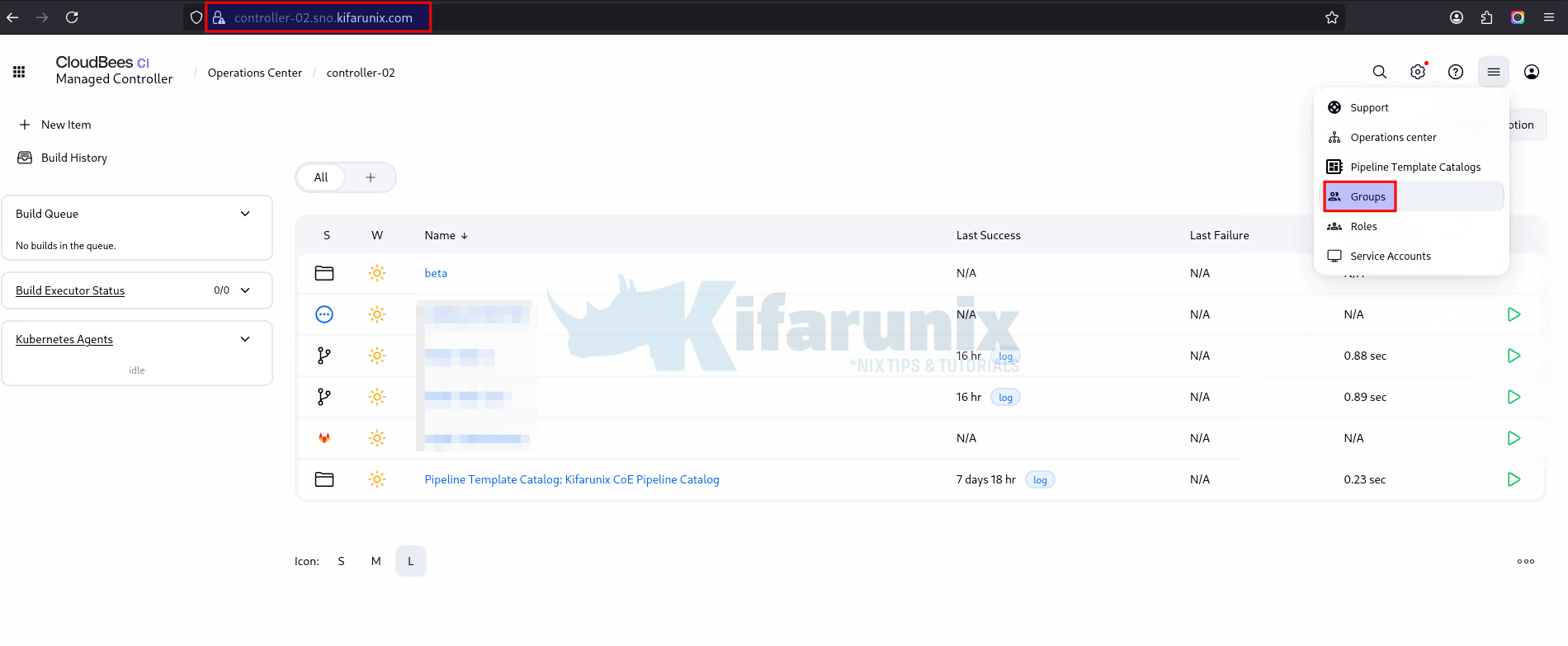Image resolution: width=1568 pixels, height=646 pixels.
Task: Click branch icon in 0.88 sec row
Action: coord(324,356)
